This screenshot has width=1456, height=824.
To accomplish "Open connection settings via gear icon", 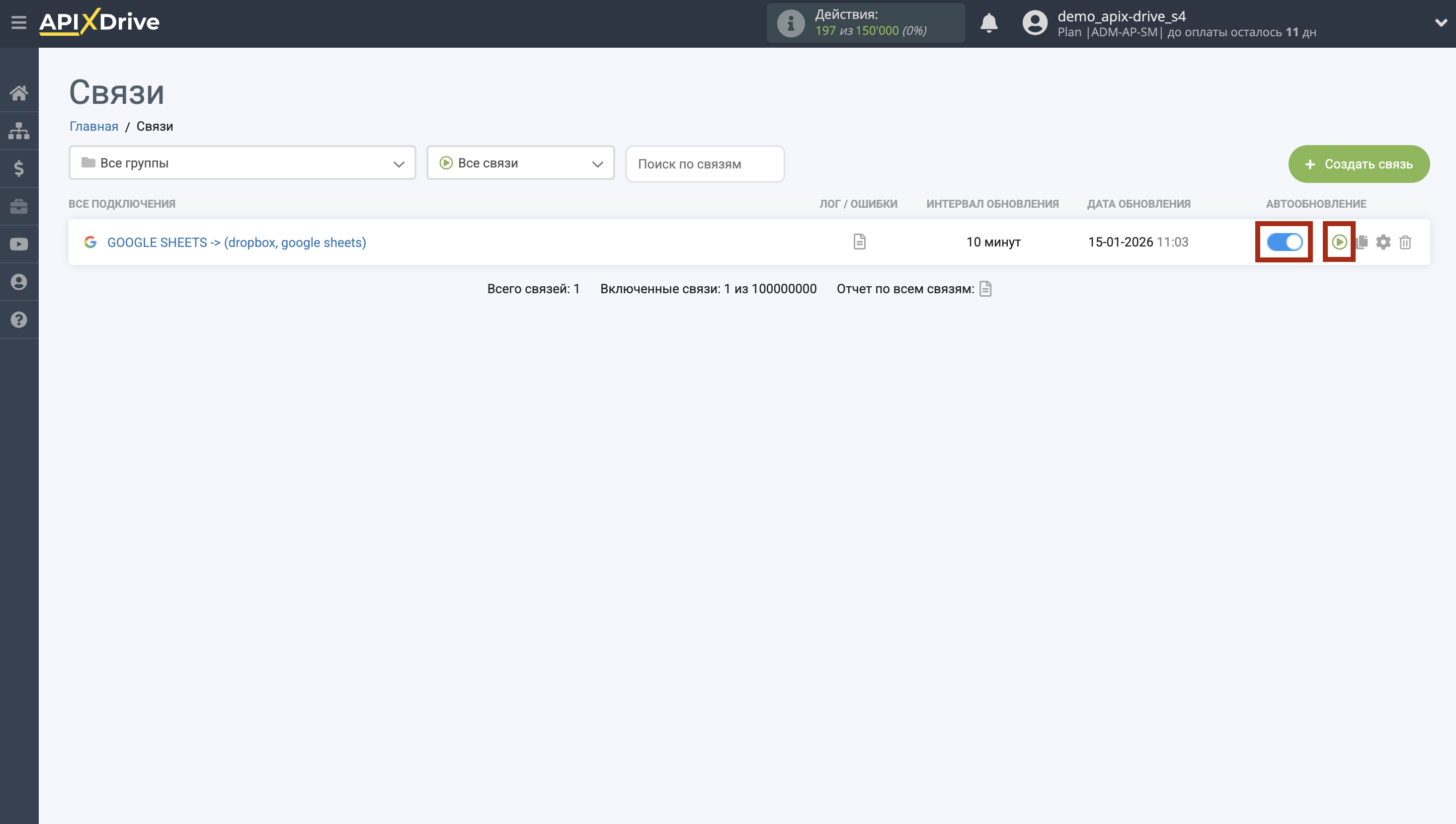I will click(1383, 242).
